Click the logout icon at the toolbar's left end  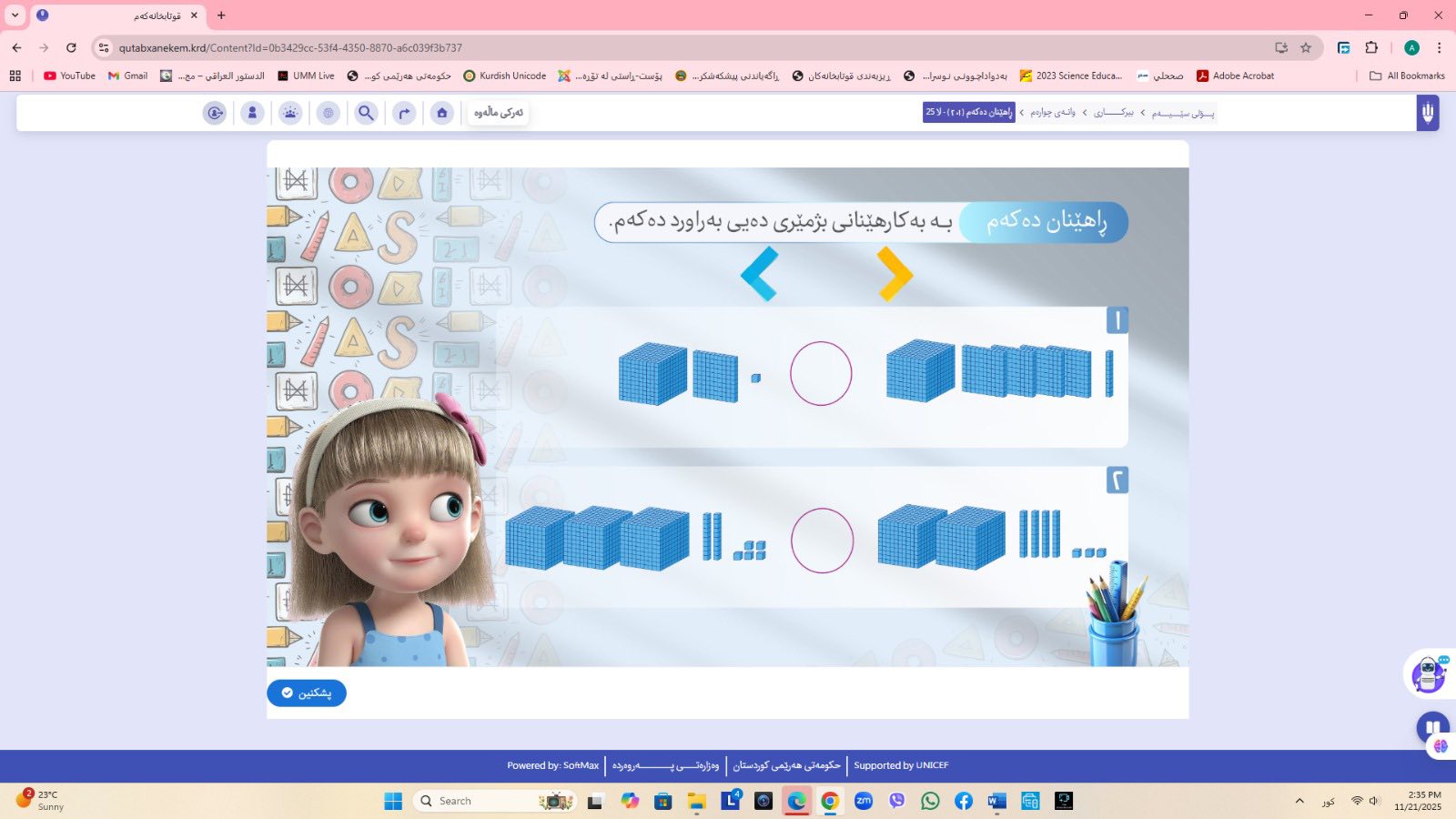[215, 113]
